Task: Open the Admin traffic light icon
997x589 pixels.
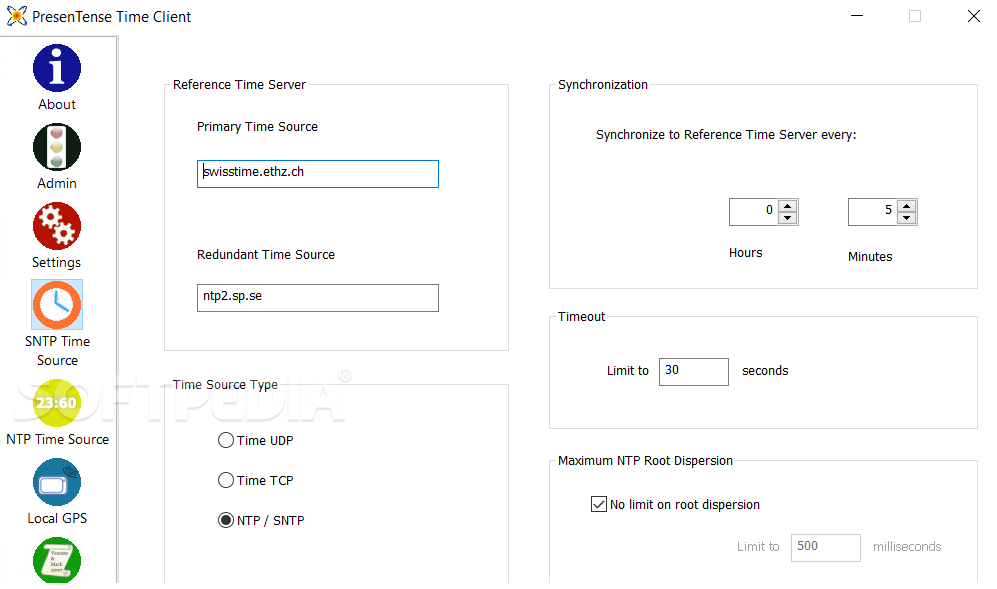Action: [57, 147]
